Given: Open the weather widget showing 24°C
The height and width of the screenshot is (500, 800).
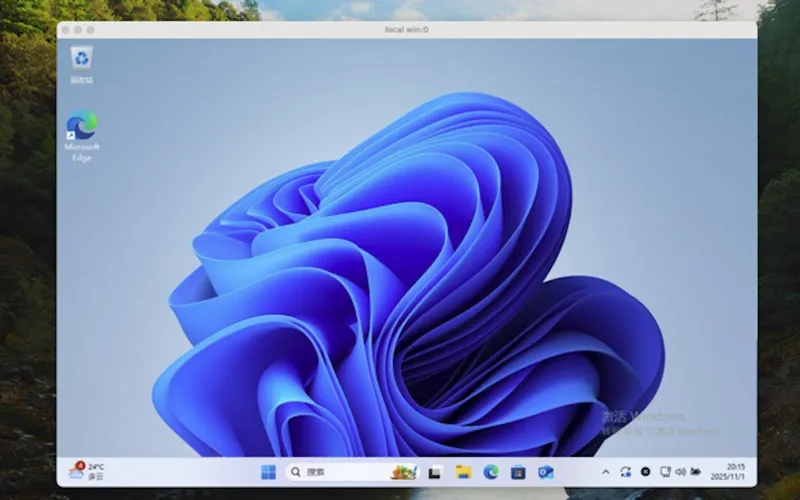Looking at the screenshot, I should (86, 471).
